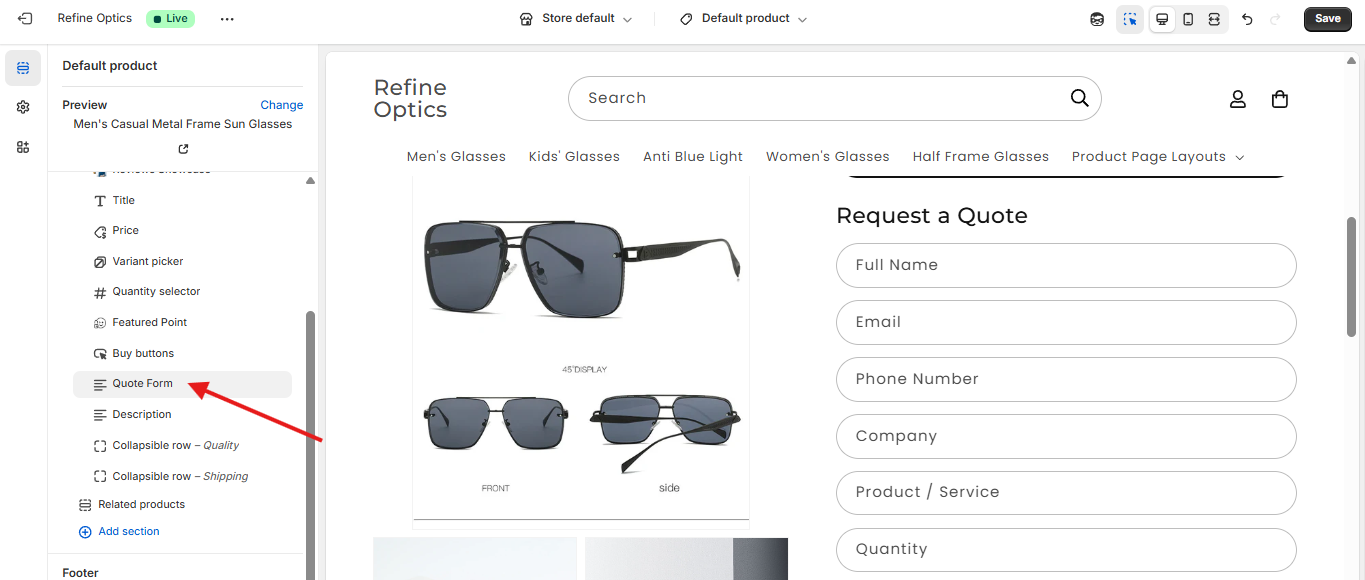Toggle the preview inspector selection mode

click(x=1130, y=19)
